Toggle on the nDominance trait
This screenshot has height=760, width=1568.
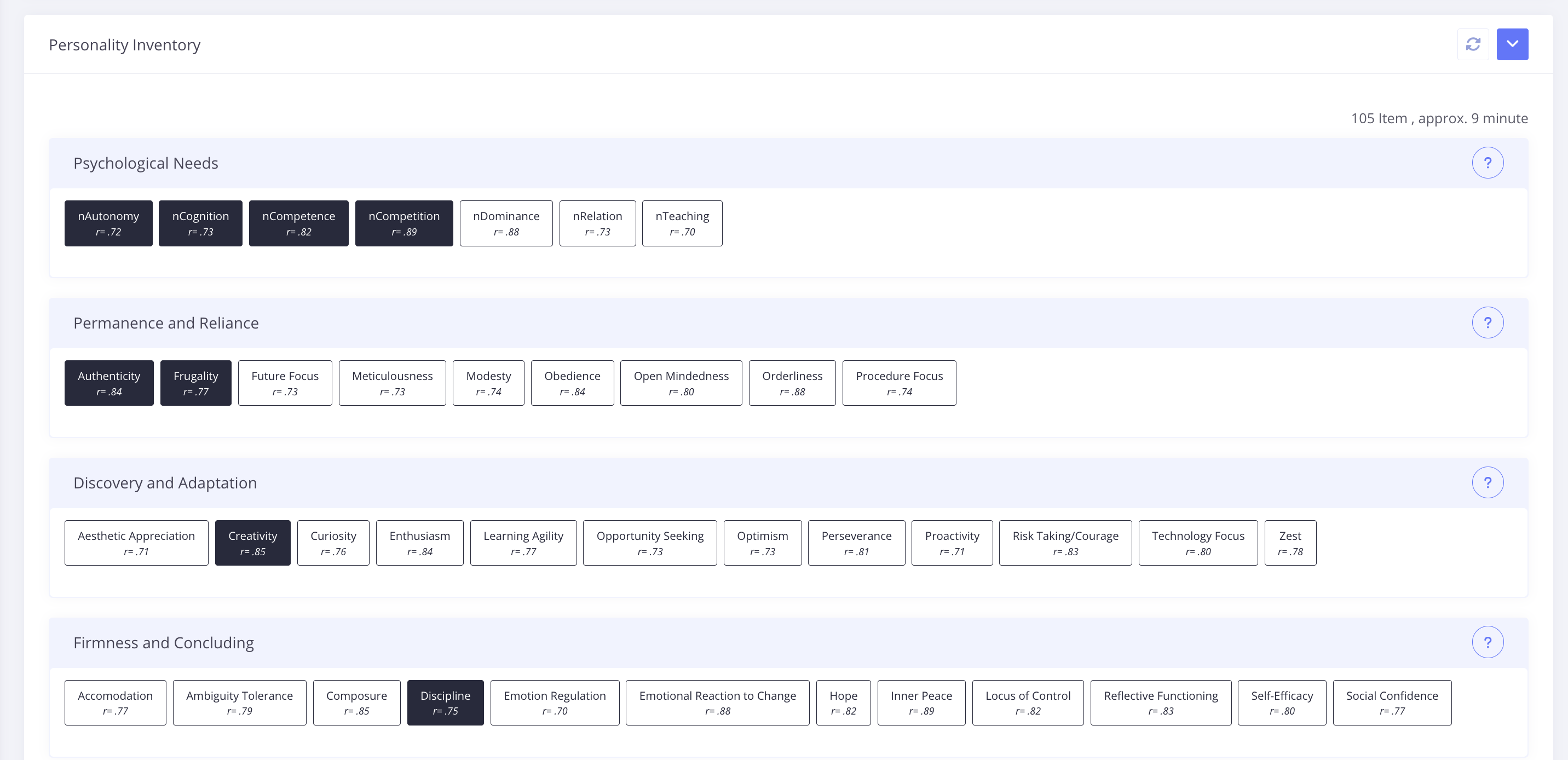point(506,223)
